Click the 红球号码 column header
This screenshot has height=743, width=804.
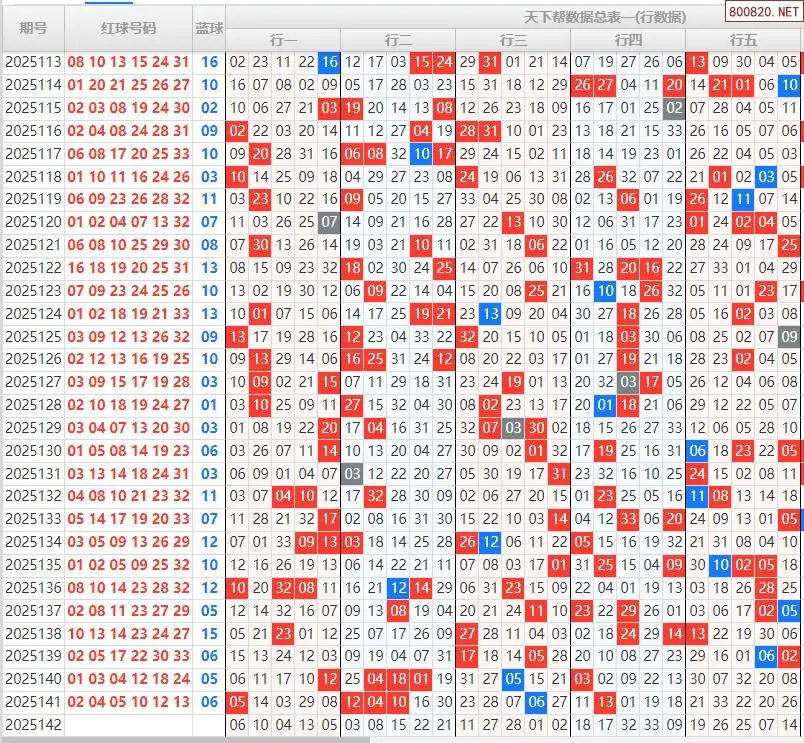pos(128,28)
